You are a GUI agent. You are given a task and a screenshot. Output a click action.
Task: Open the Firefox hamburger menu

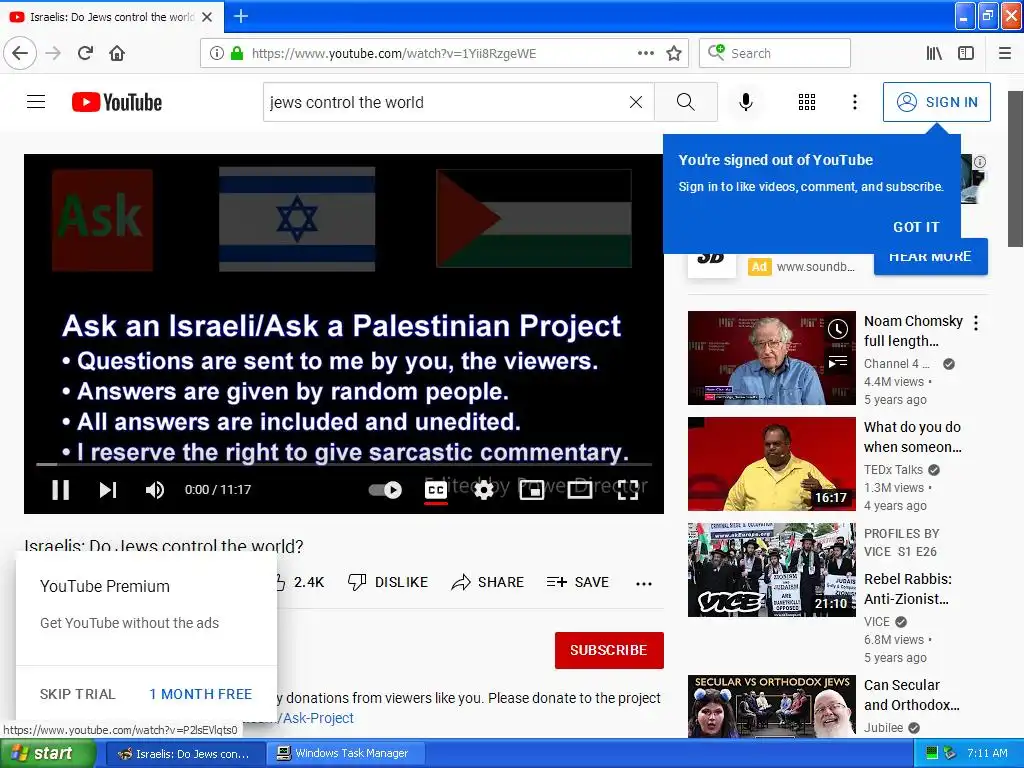pyautogui.click(x=1005, y=54)
